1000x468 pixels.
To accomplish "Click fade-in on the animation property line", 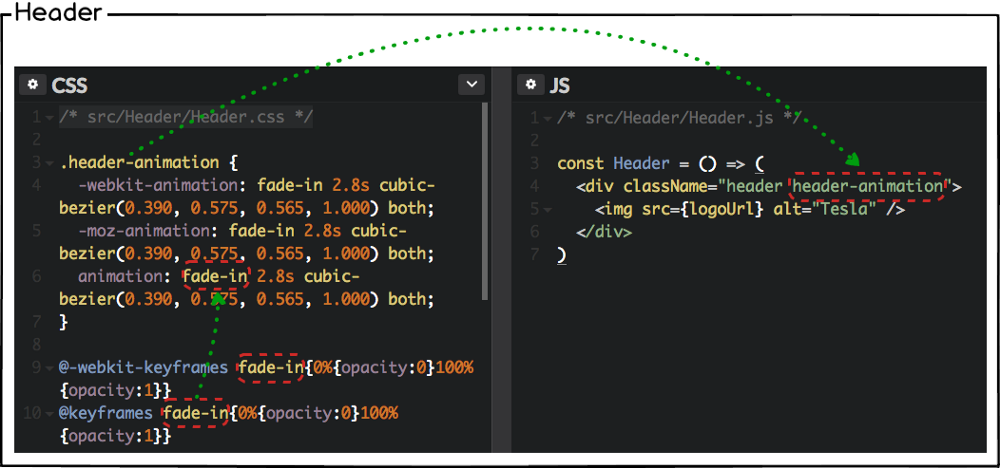I will coord(215,277).
